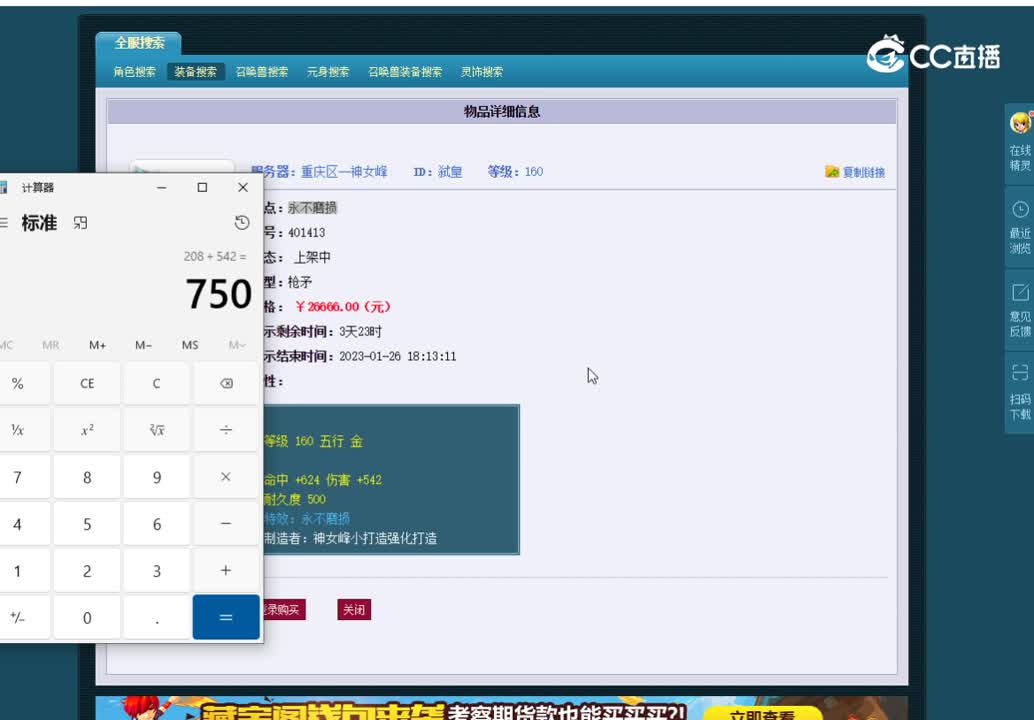1034x720 pixels.
Task: Click the 关闭 close button below item info
Action: [353, 609]
